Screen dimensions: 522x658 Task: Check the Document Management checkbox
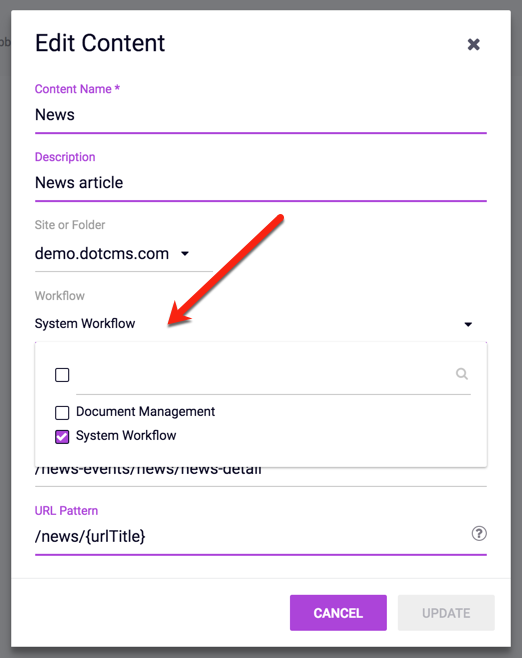click(62, 413)
